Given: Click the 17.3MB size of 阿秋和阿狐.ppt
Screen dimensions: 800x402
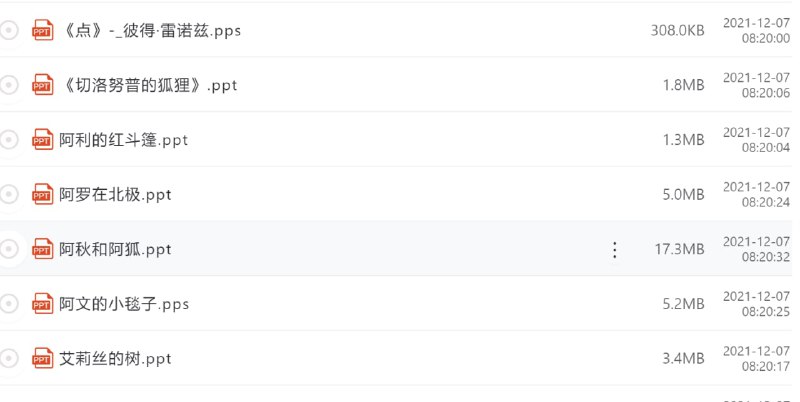Looking at the screenshot, I should (680, 249).
